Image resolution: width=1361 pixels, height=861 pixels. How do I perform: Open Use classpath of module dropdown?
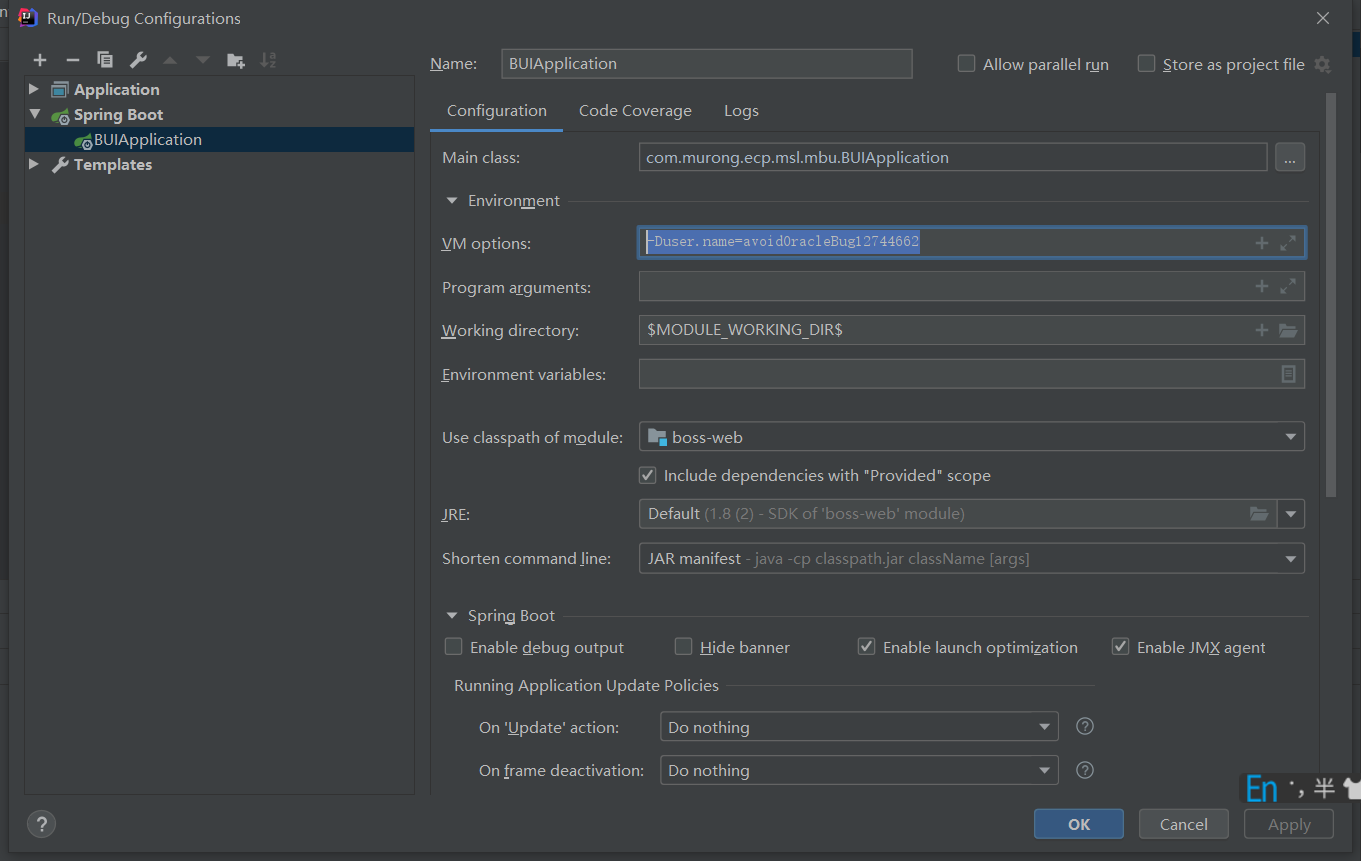[x=971, y=437]
